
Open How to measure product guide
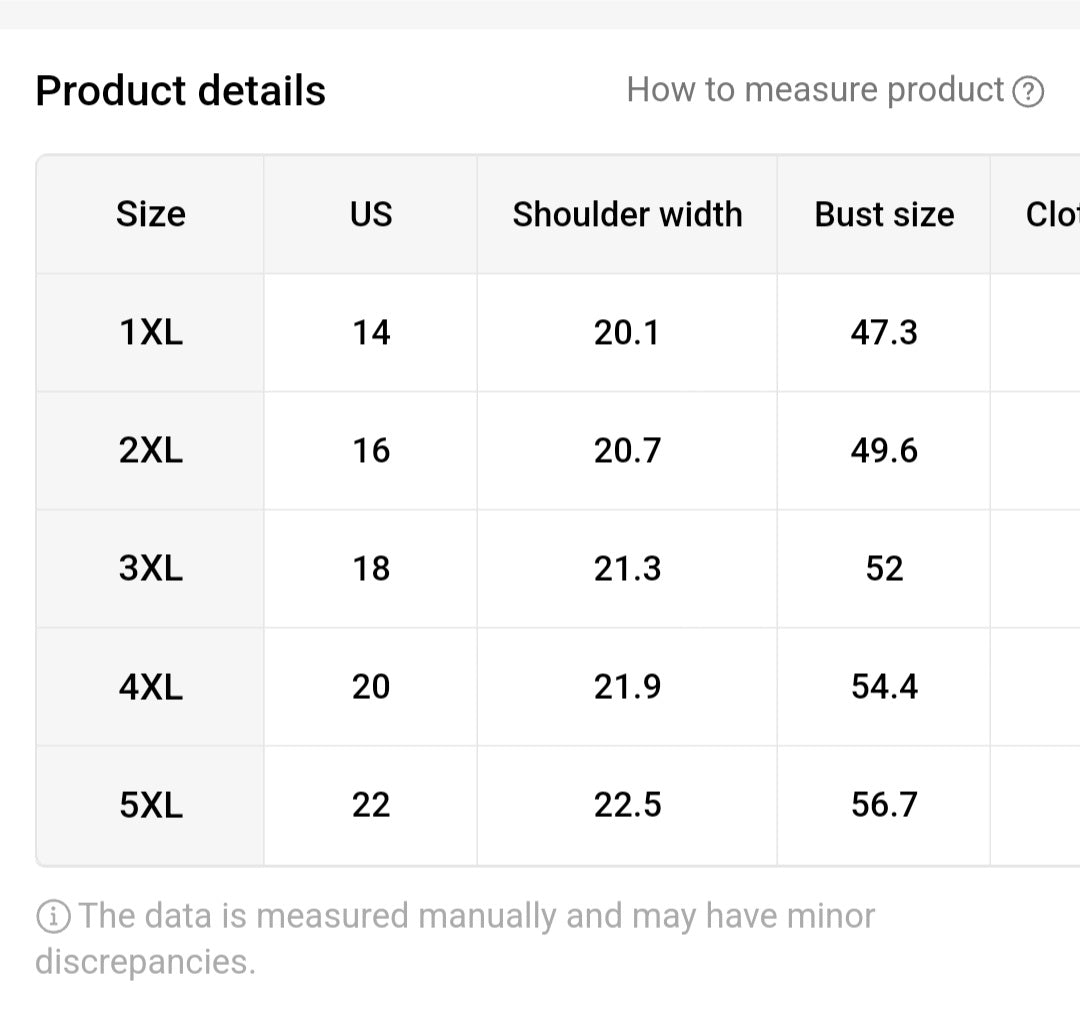[815, 90]
